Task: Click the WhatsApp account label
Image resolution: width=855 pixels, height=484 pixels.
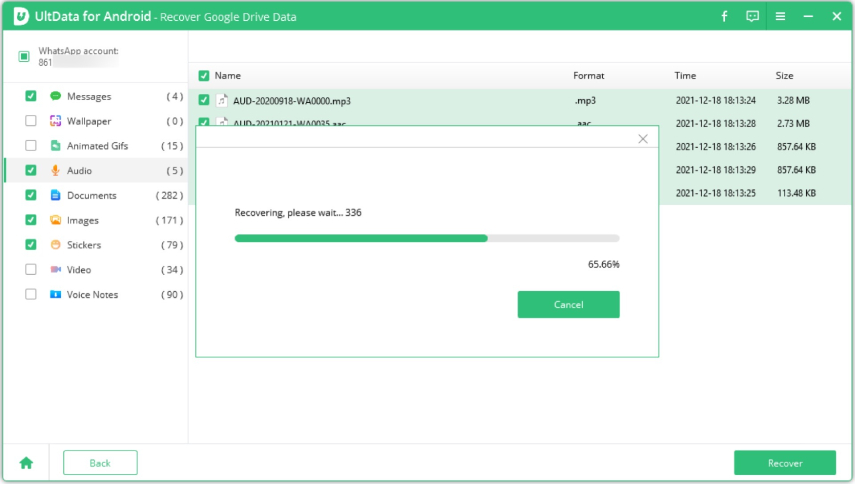Action: (x=78, y=51)
